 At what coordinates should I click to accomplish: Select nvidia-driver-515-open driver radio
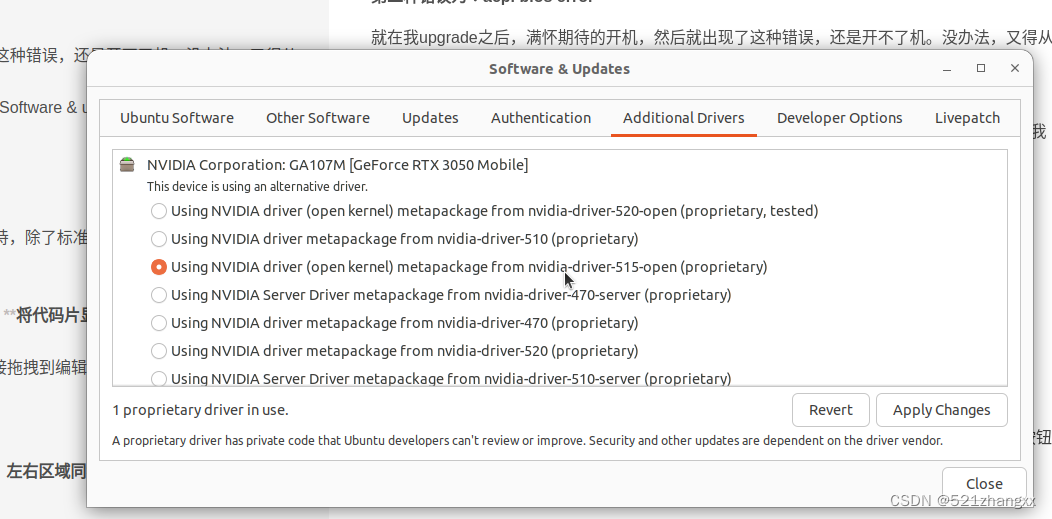[158, 267]
